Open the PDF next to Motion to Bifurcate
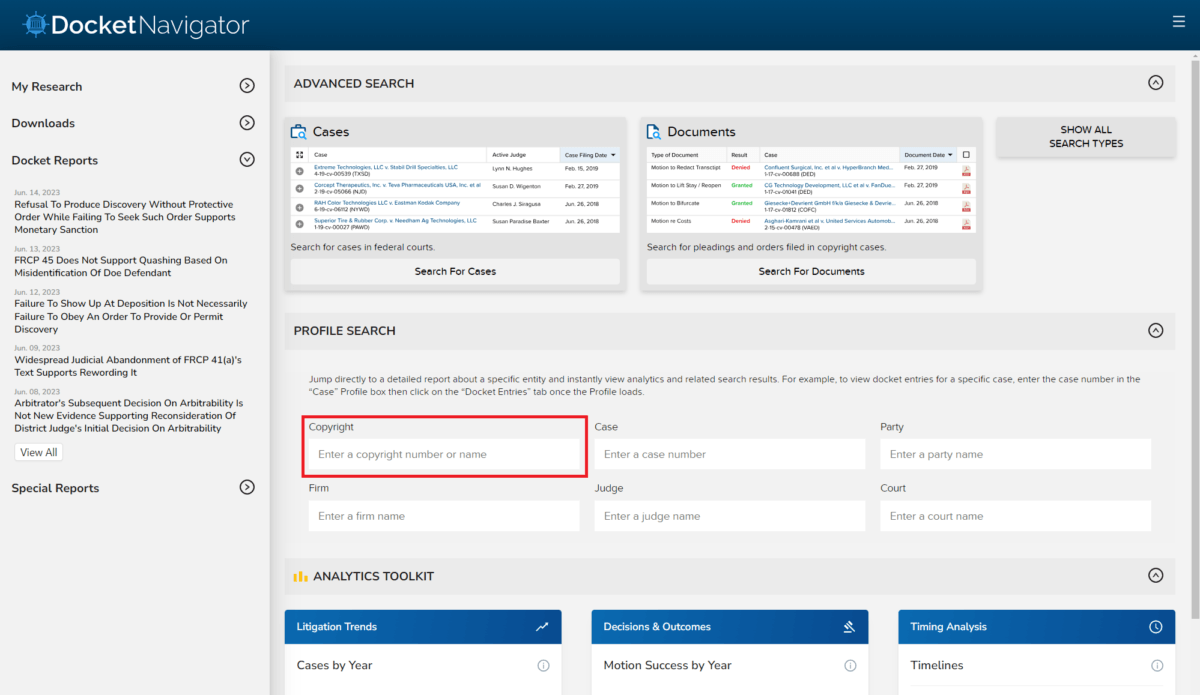Viewport: 1200px width, 695px height. point(965,206)
